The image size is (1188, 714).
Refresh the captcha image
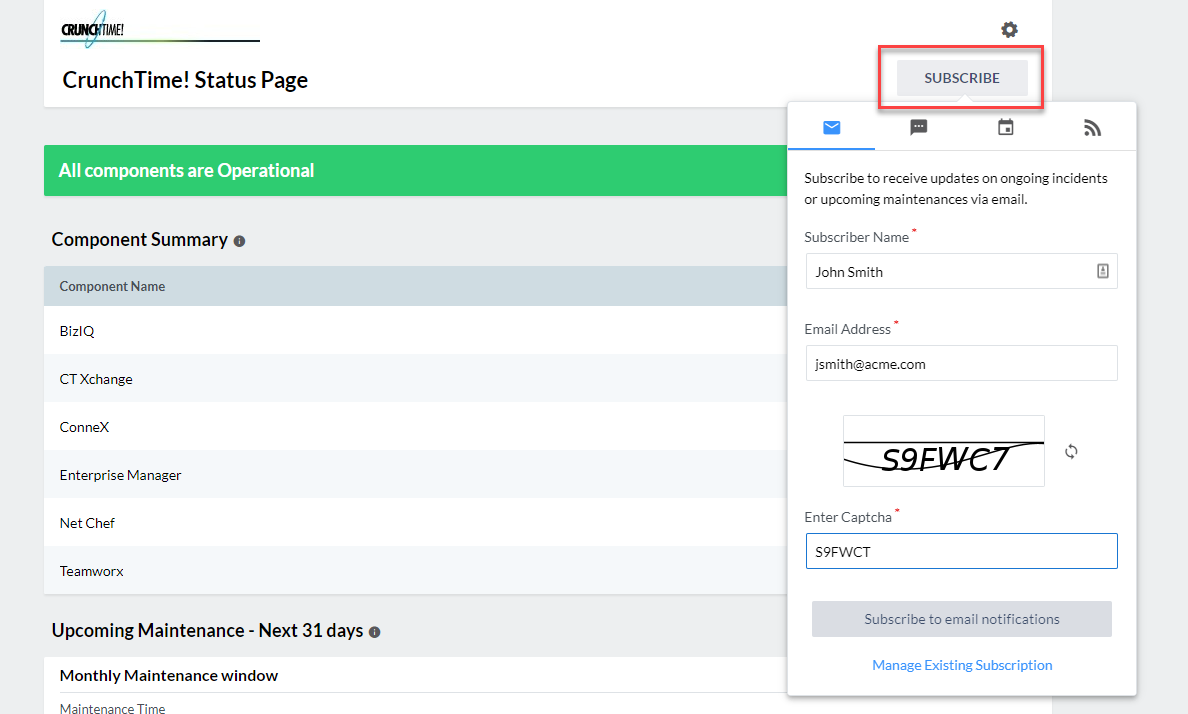[x=1071, y=452]
